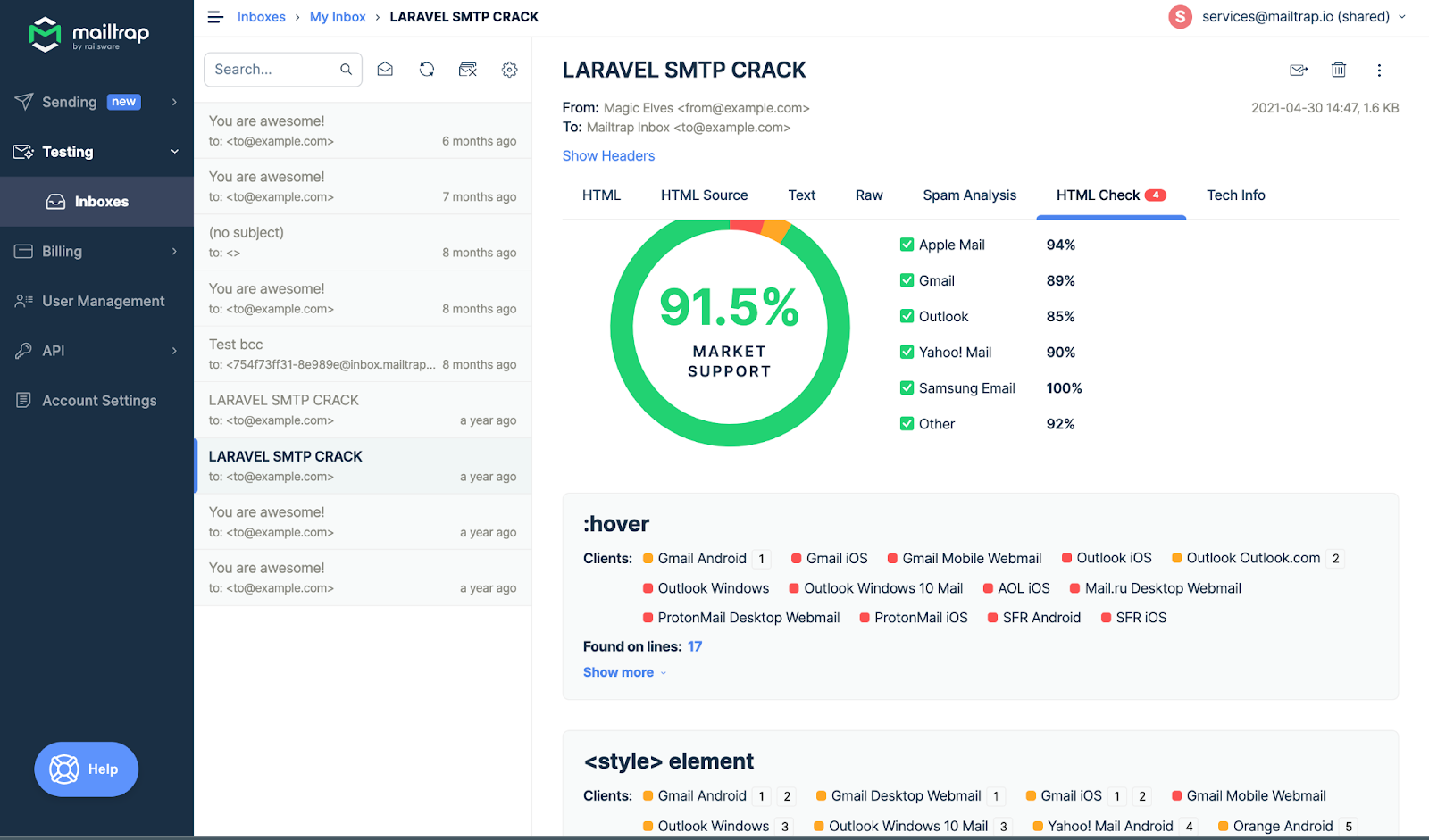The width and height of the screenshot is (1429, 840).
Task: Click the User Management people icon
Action: point(24,302)
